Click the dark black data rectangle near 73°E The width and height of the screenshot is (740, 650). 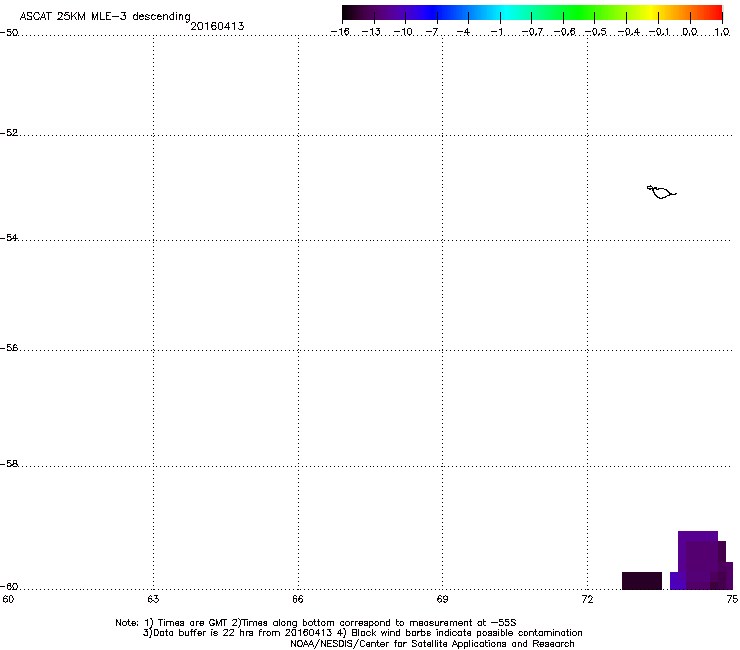642,581
